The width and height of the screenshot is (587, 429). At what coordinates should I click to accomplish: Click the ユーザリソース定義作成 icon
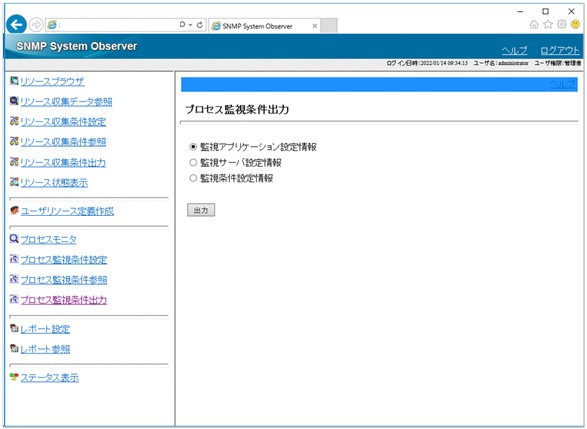pos(14,210)
